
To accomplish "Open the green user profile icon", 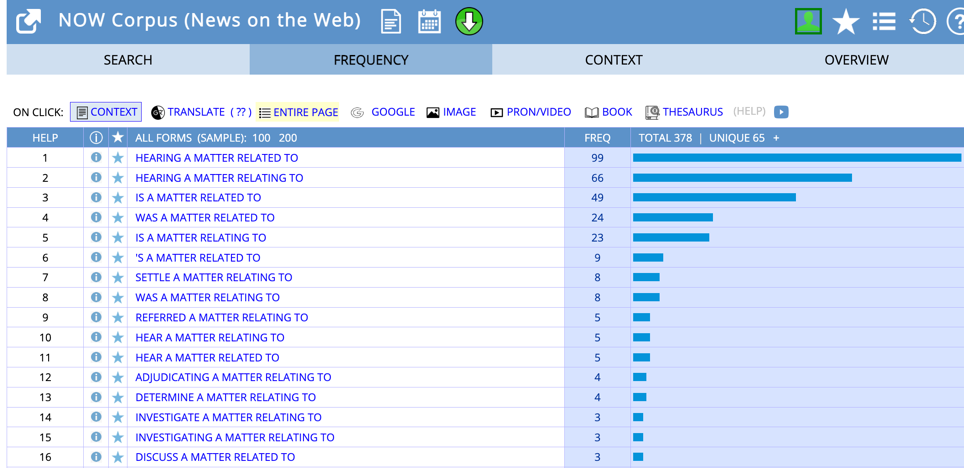I will [808, 22].
